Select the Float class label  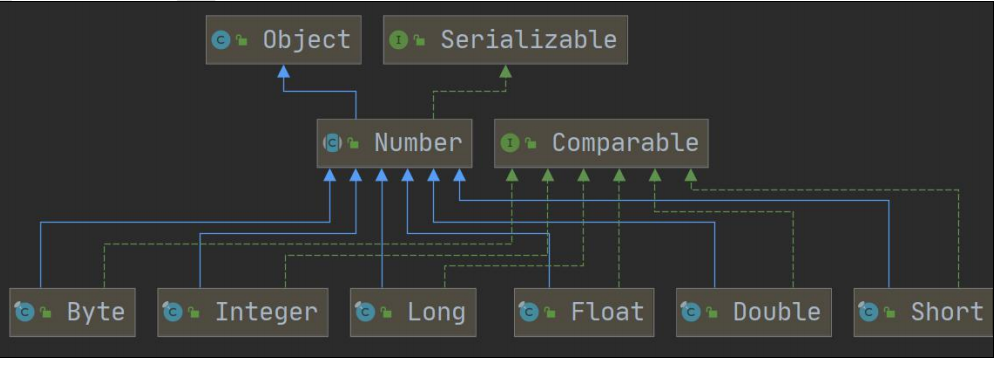(x=607, y=312)
